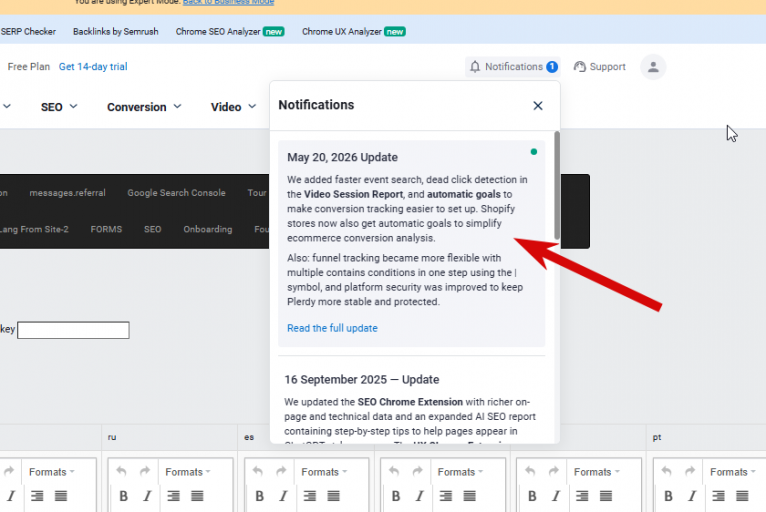The width and height of the screenshot is (766, 512).
Task: Open the Google Search Console tab
Action: pyautogui.click(x=176, y=193)
